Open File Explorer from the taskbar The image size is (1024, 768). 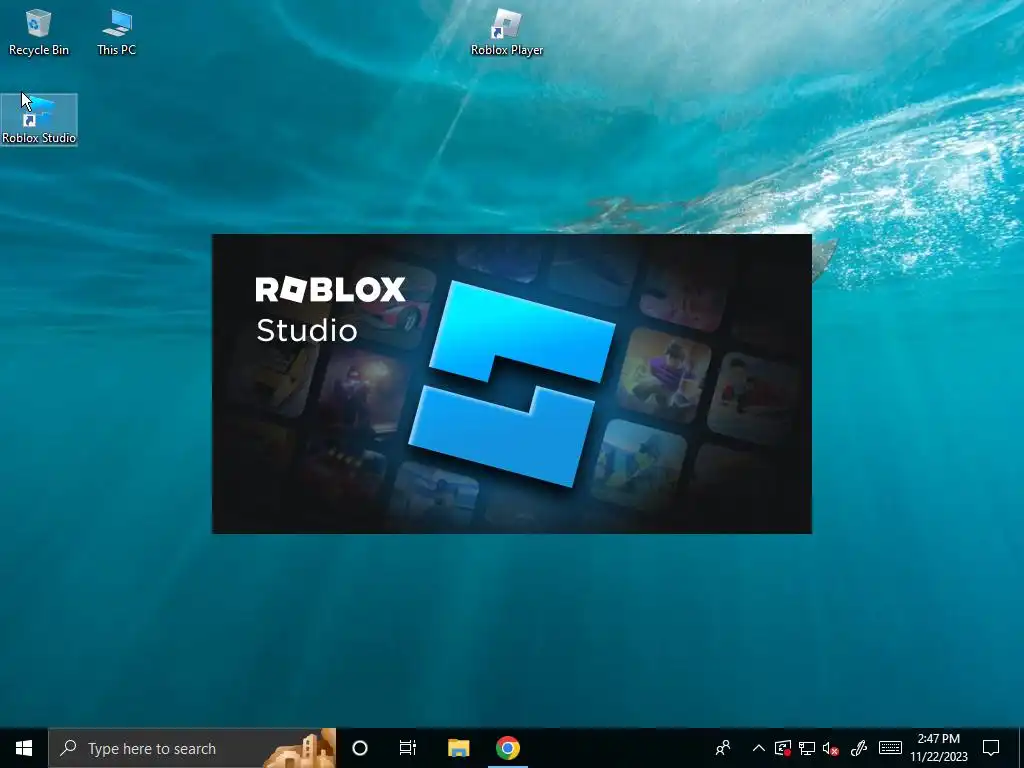point(458,748)
